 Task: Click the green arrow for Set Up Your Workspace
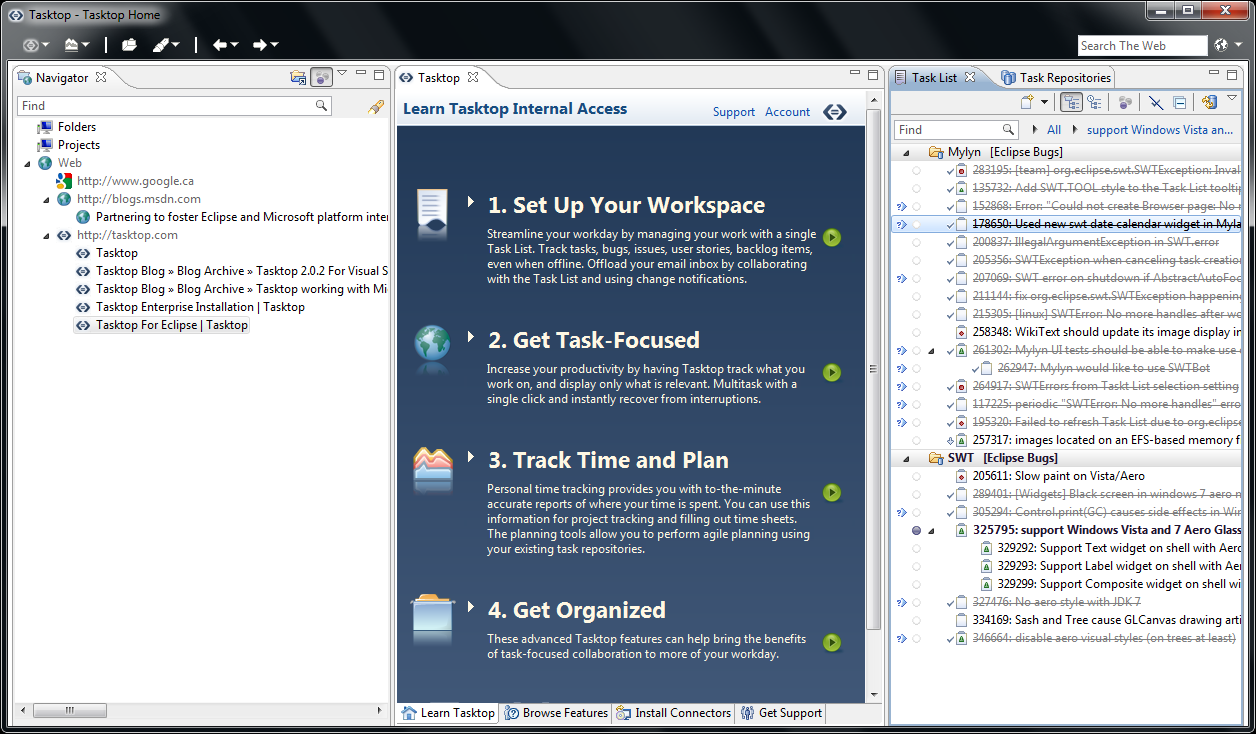point(832,237)
